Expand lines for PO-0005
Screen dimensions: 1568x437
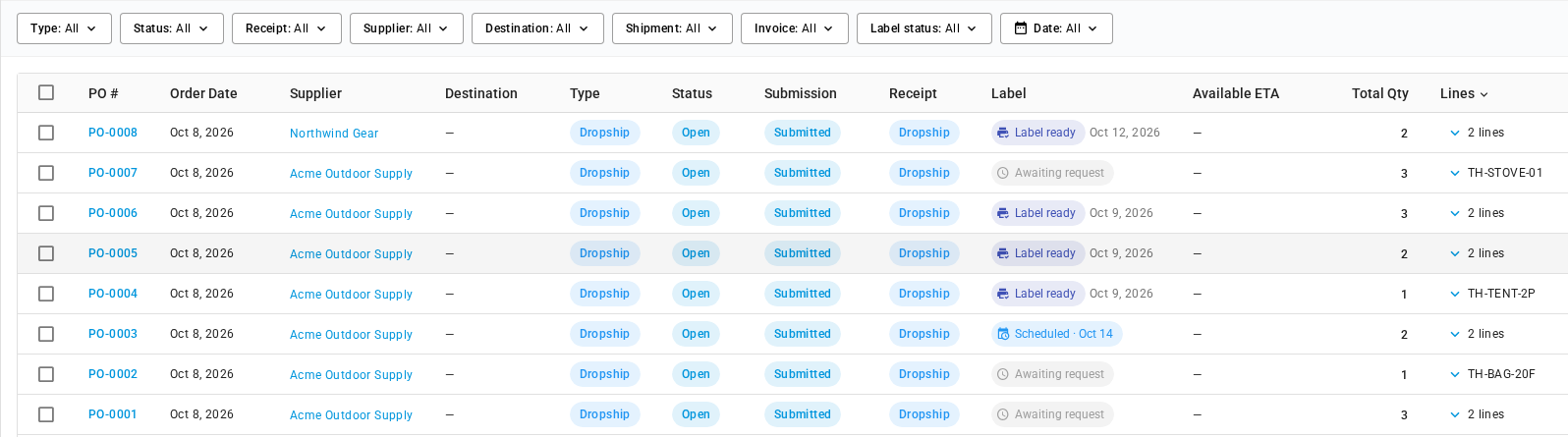[1455, 253]
